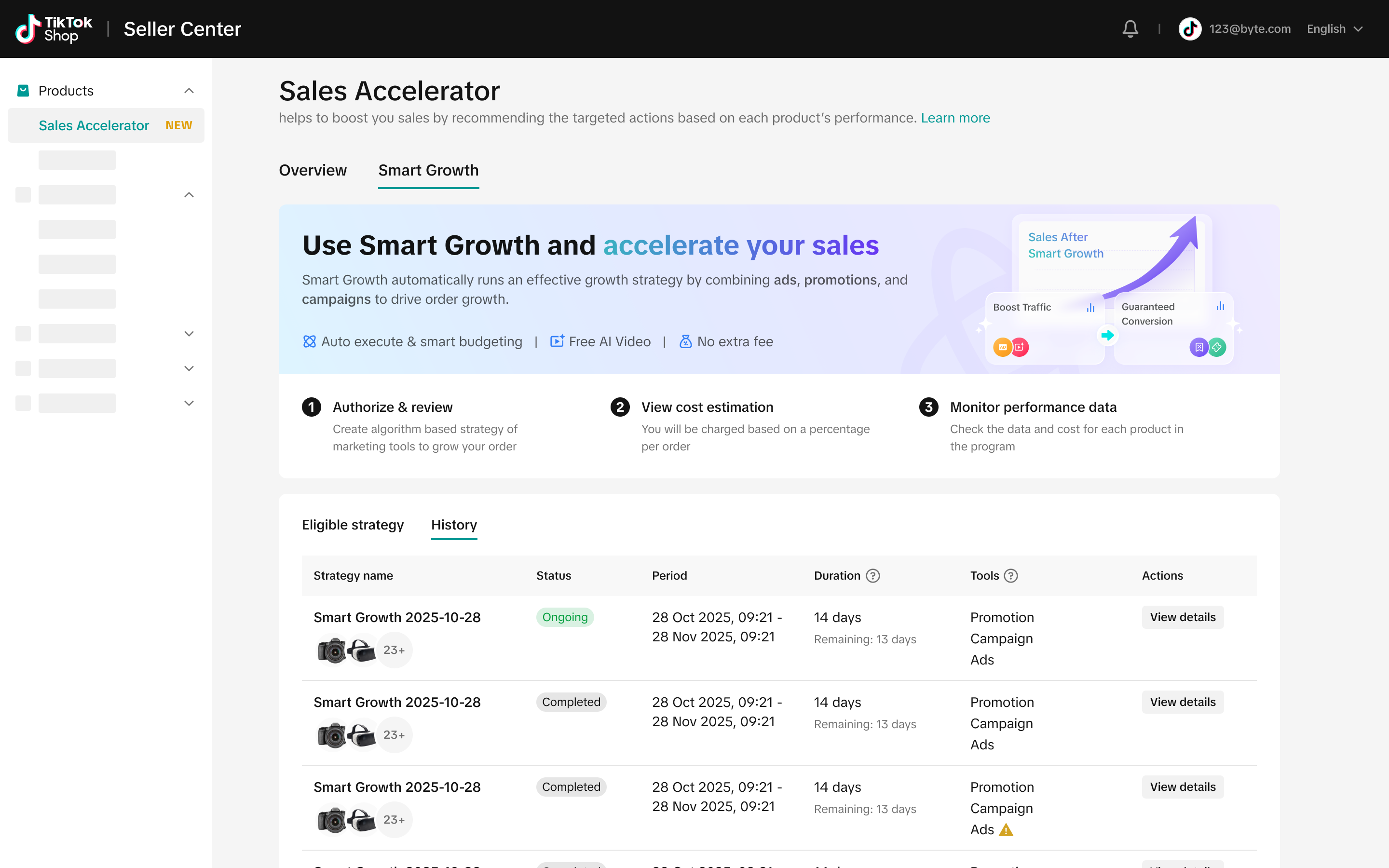Click camera thumbnail in Ongoing row
The height and width of the screenshot is (868, 1389).
pos(331,650)
